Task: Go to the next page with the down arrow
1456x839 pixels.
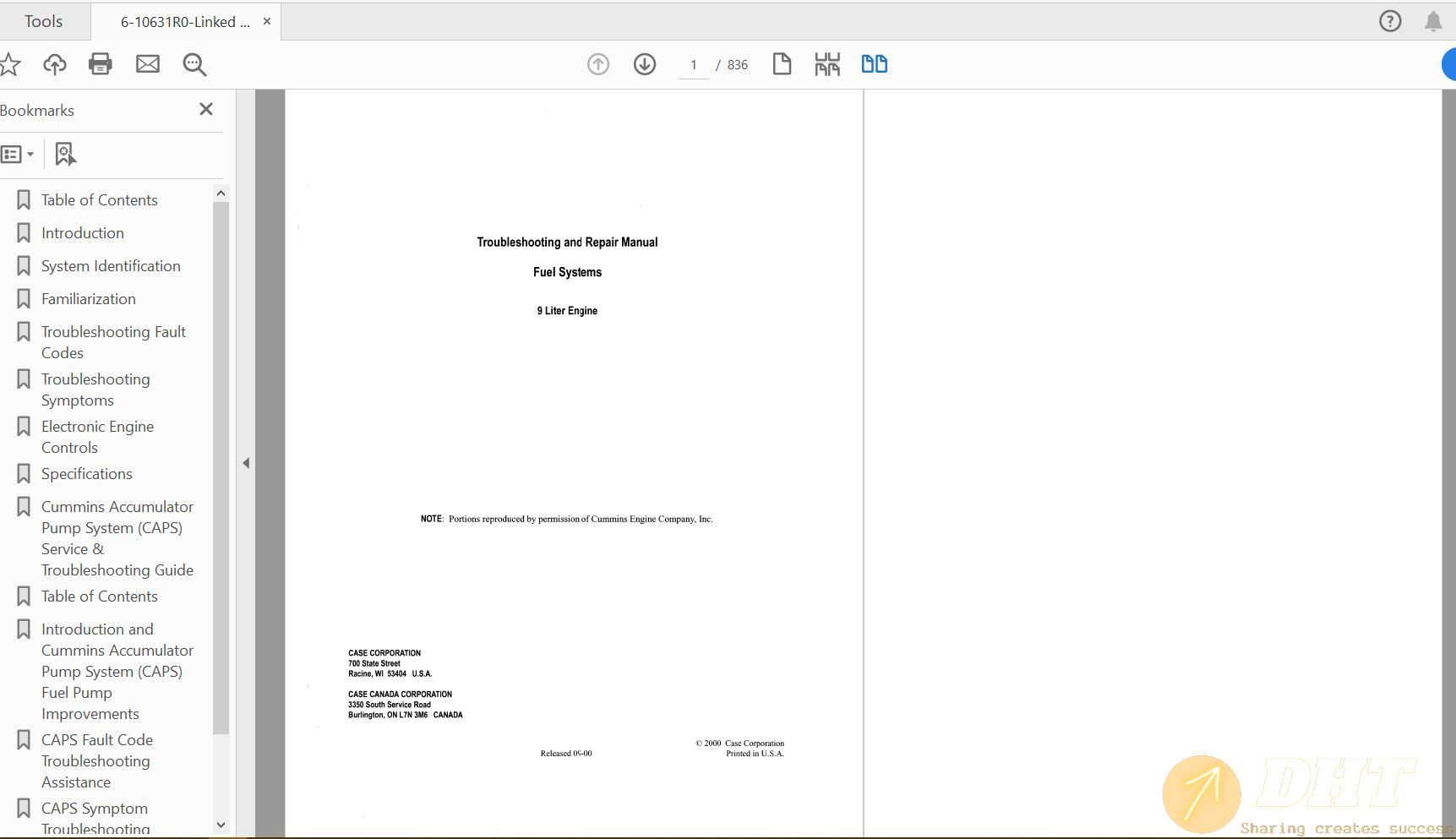Action: point(645,64)
